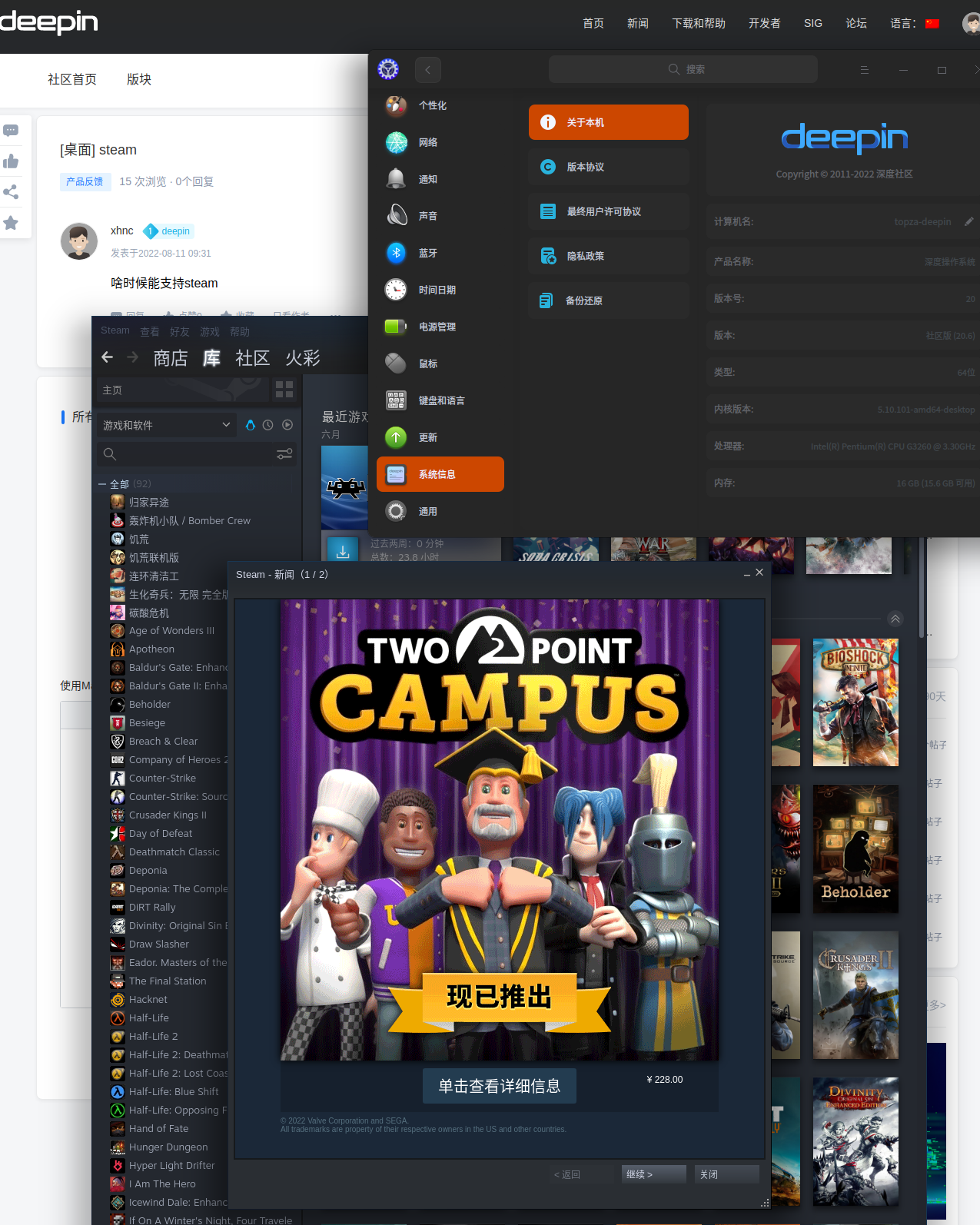Select End User License Agreement item

pos(609,211)
